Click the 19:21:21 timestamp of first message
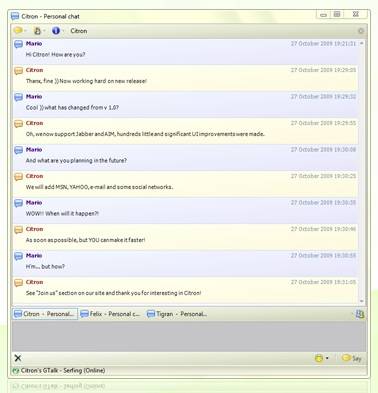 (x=323, y=44)
